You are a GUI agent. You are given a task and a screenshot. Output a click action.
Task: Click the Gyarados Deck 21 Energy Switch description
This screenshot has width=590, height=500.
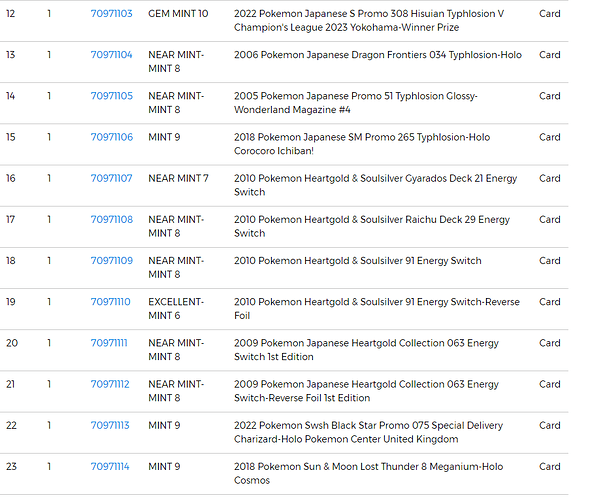(376, 185)
